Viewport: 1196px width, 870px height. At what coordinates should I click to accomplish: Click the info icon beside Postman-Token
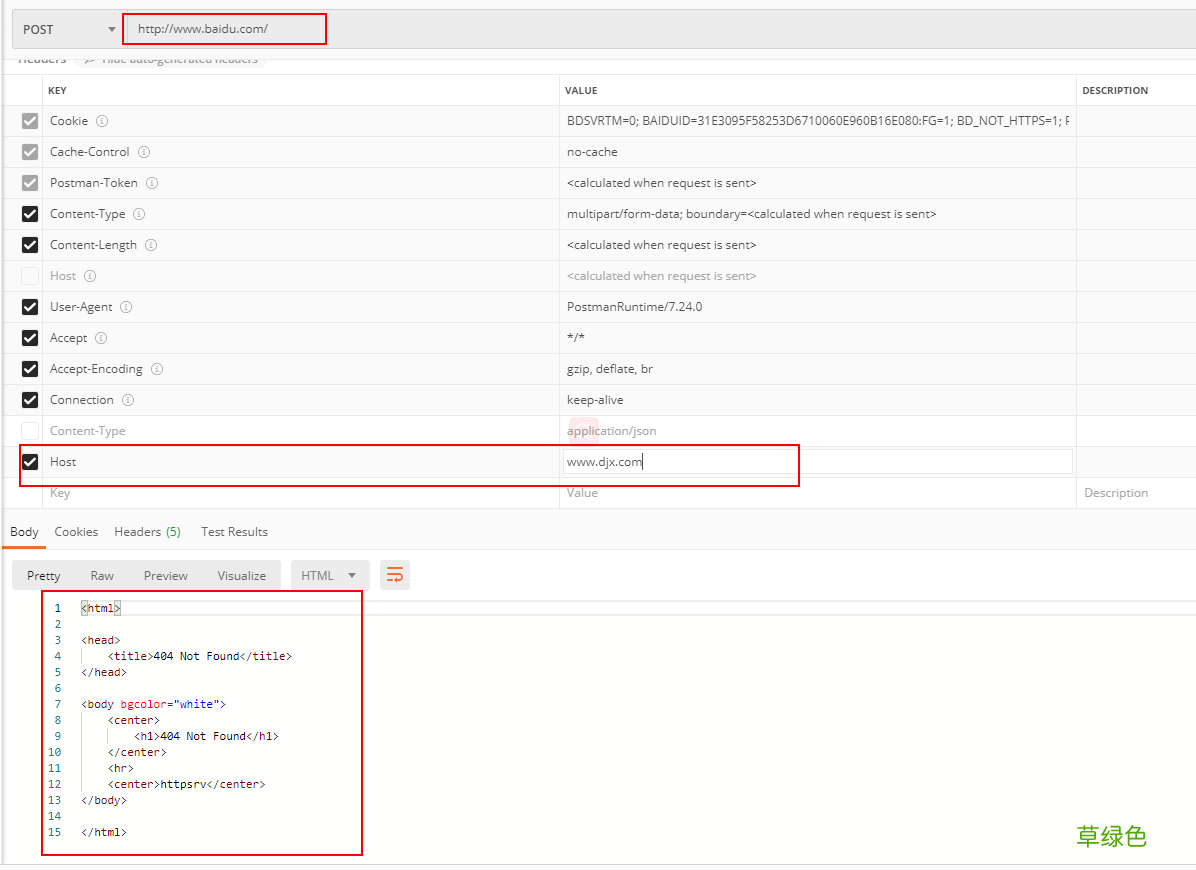pos(152,183)
